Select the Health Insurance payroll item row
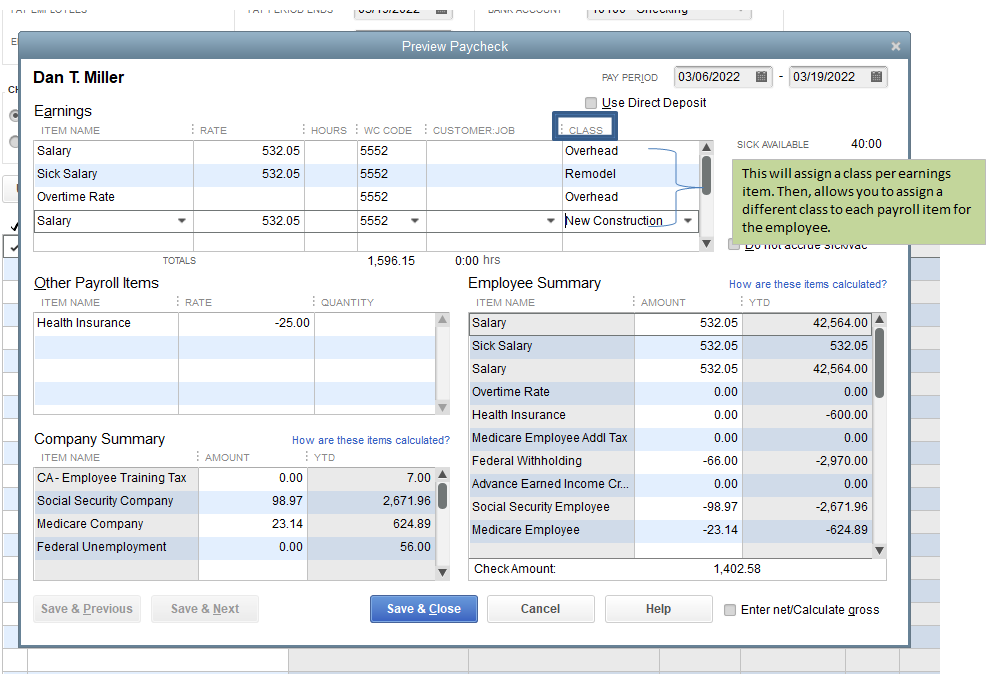 coord(106,323)
